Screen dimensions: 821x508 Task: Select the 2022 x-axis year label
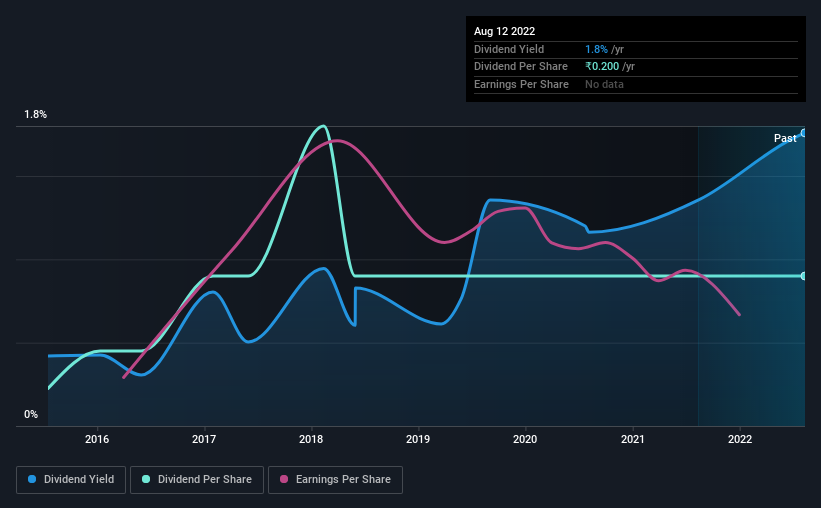pyautogui.click(x=739, y=439)
